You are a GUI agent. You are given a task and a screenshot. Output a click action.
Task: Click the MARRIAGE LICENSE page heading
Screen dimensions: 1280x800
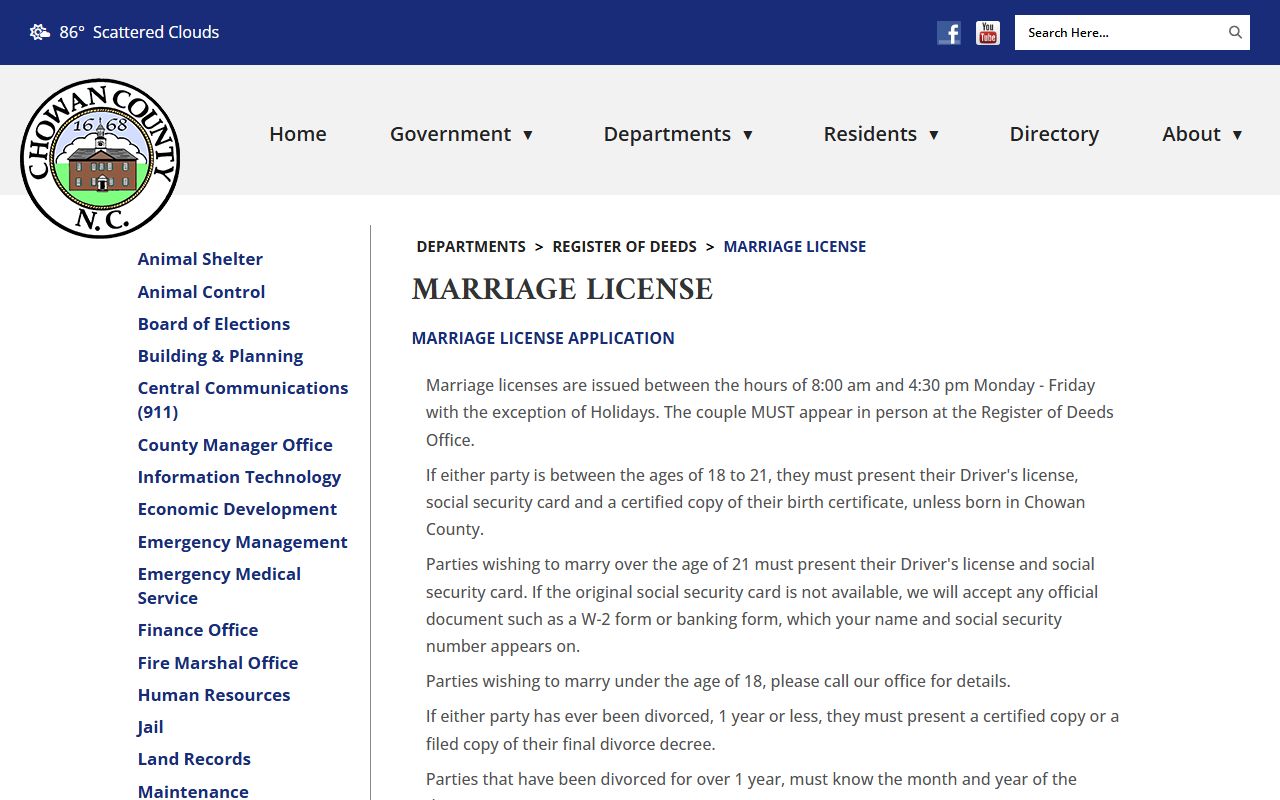[x=562, y=290]
